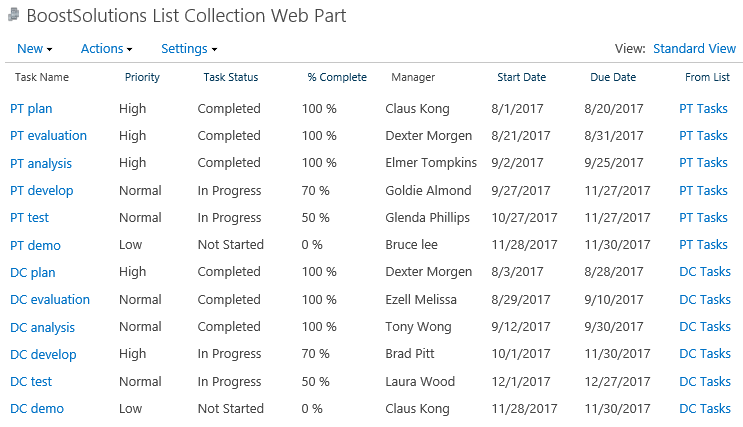
Task: Sort by Priority column header
Action: 142,77
